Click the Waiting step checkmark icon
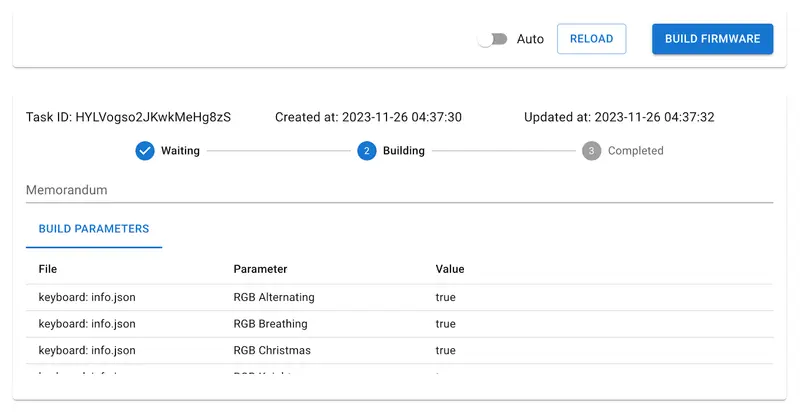Viewport: 800px width, 412px height. click(x=145, y=151)
